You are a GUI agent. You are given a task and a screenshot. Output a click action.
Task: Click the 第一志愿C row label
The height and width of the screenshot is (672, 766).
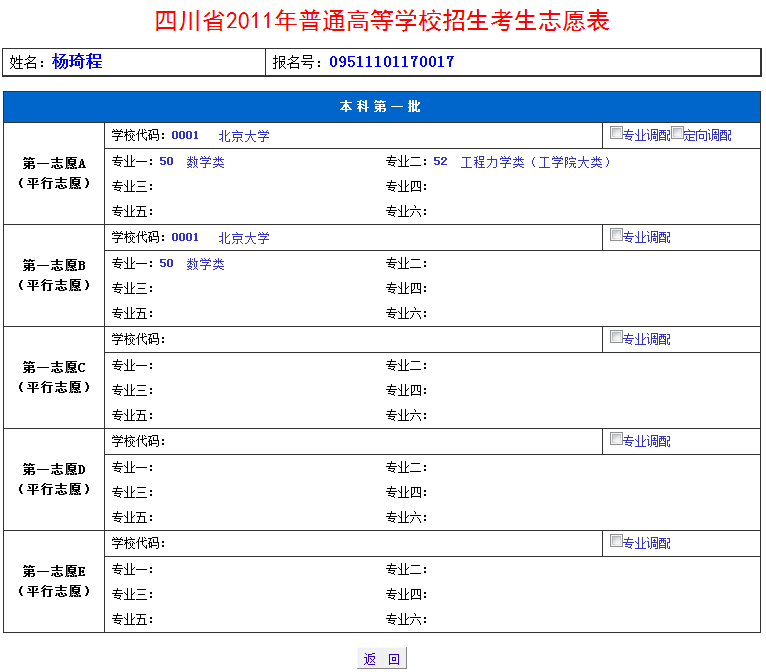point(54,377)
